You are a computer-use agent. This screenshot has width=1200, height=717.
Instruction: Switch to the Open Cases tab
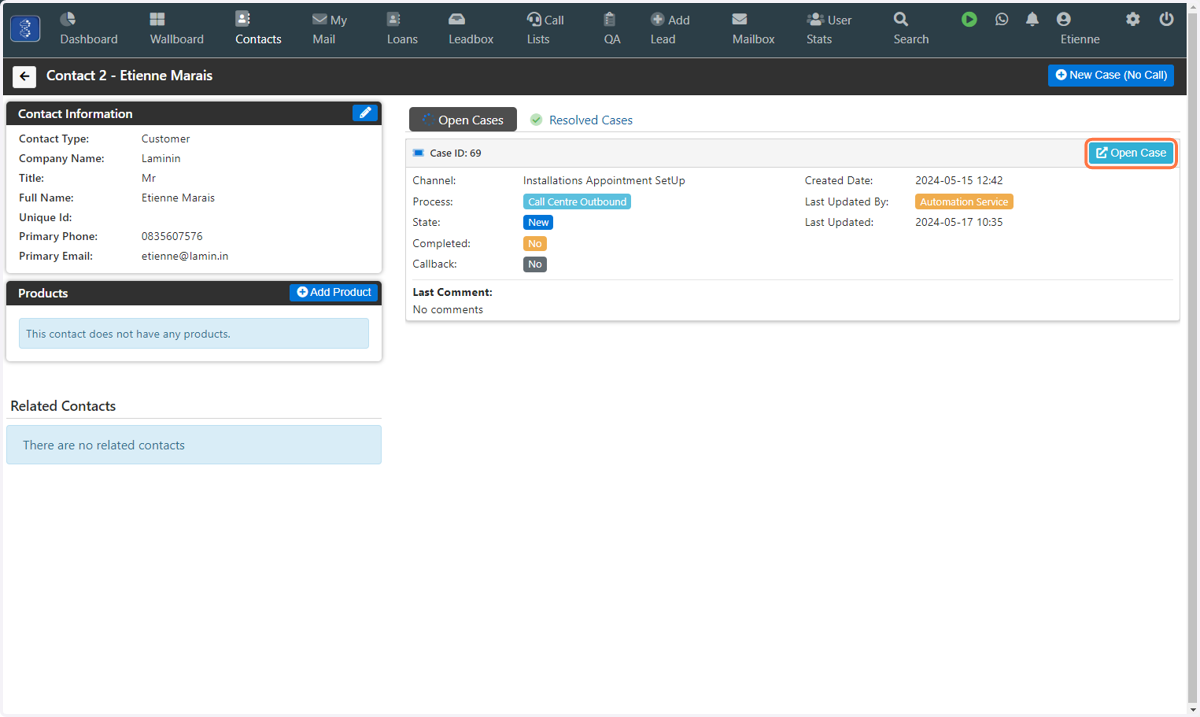click(x=463, y=120)
